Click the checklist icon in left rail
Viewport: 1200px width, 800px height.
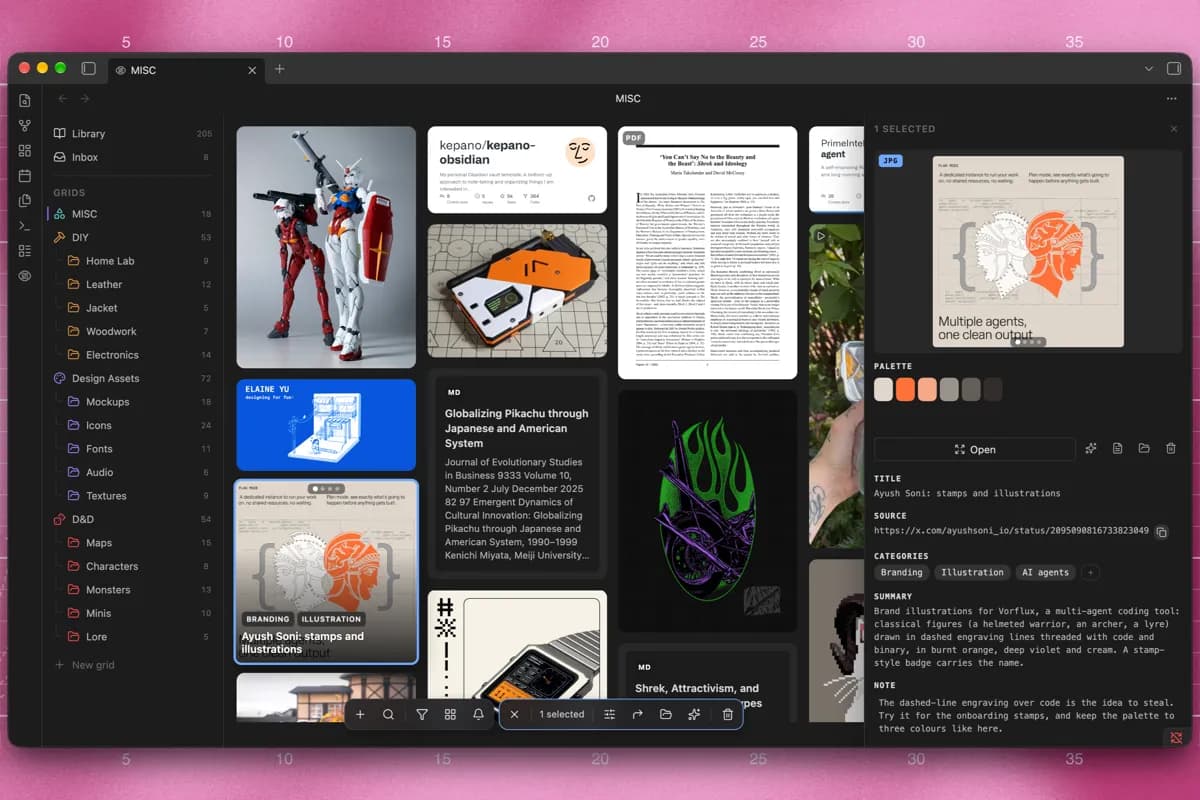pyautogui.click(x=25, y=250)
